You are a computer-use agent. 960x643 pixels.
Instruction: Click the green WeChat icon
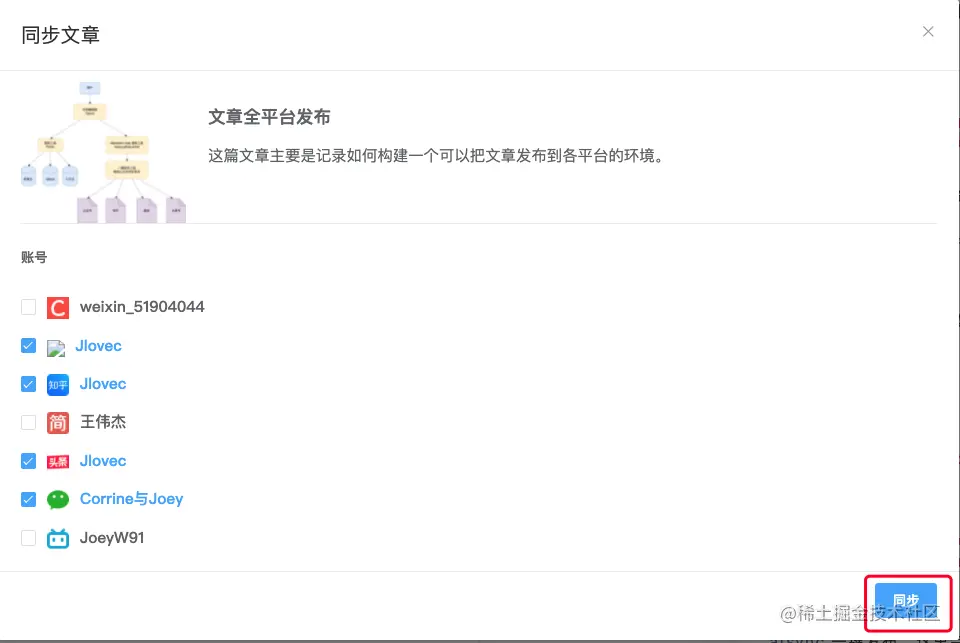[58, 500]
